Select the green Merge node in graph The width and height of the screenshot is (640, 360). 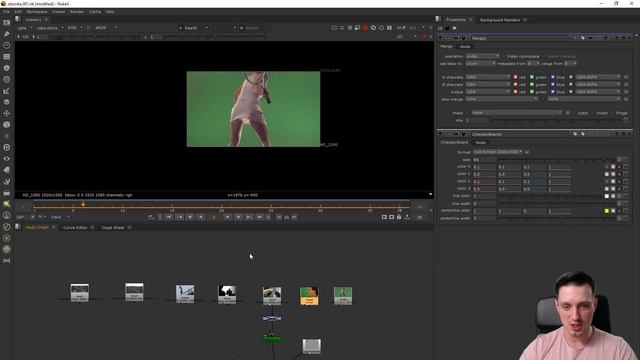coord(272,338)
